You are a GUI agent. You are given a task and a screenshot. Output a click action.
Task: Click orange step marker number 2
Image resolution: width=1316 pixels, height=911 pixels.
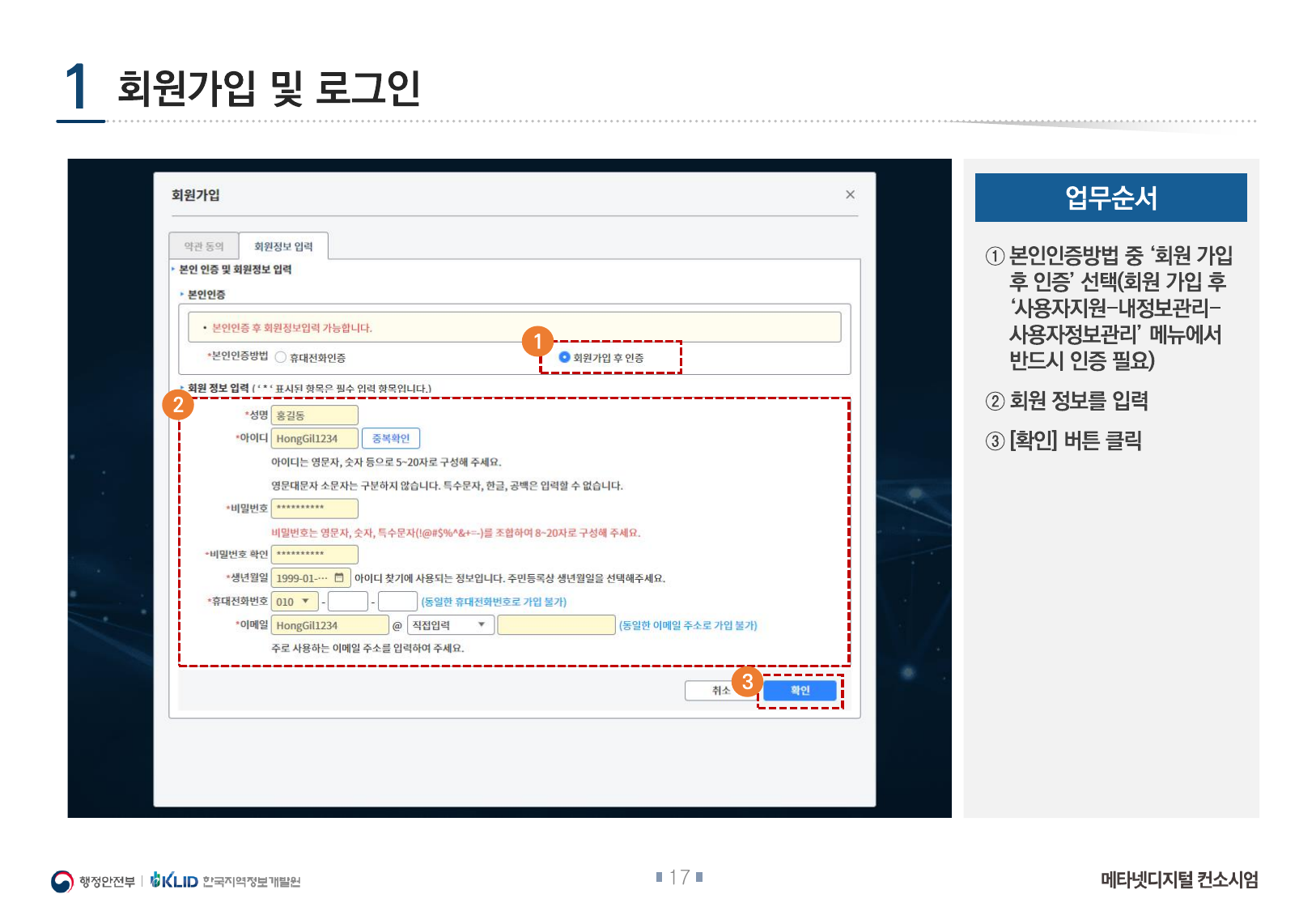tap(178, 404)
